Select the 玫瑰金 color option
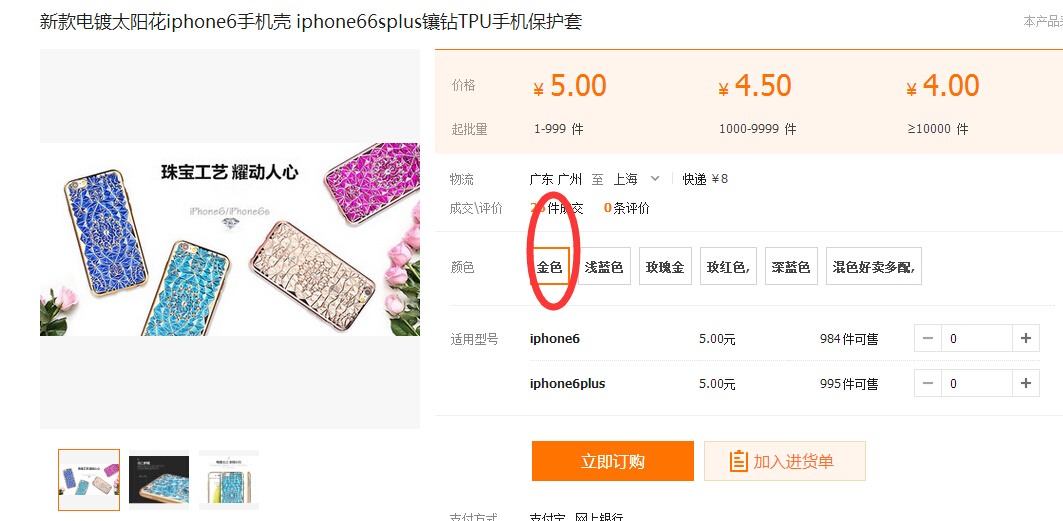The height and width of the screenshot is (521, 1063). [x=665, y=266]
